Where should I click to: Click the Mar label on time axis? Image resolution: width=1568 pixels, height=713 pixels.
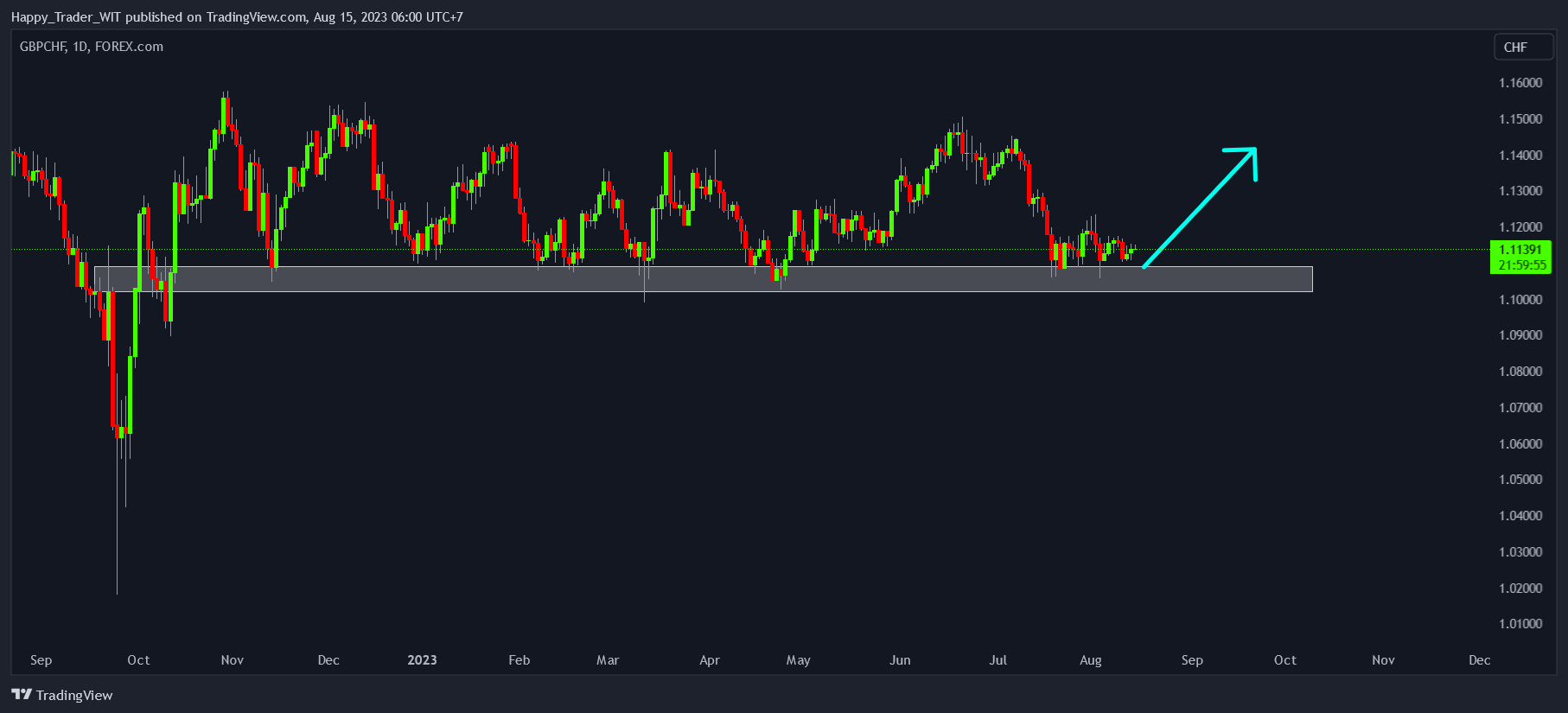(x=608, y=660)
